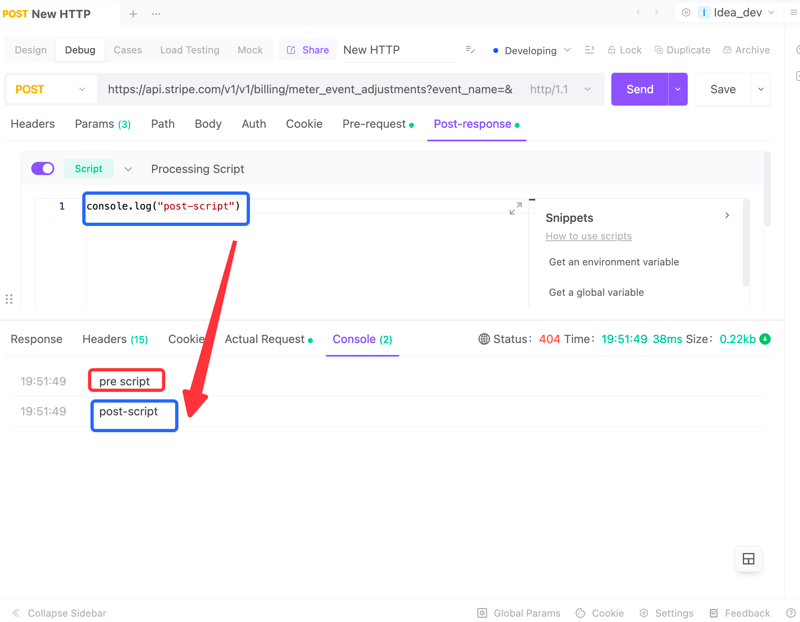
Task: Open the POST method dropdown
Action: [50, 89]
